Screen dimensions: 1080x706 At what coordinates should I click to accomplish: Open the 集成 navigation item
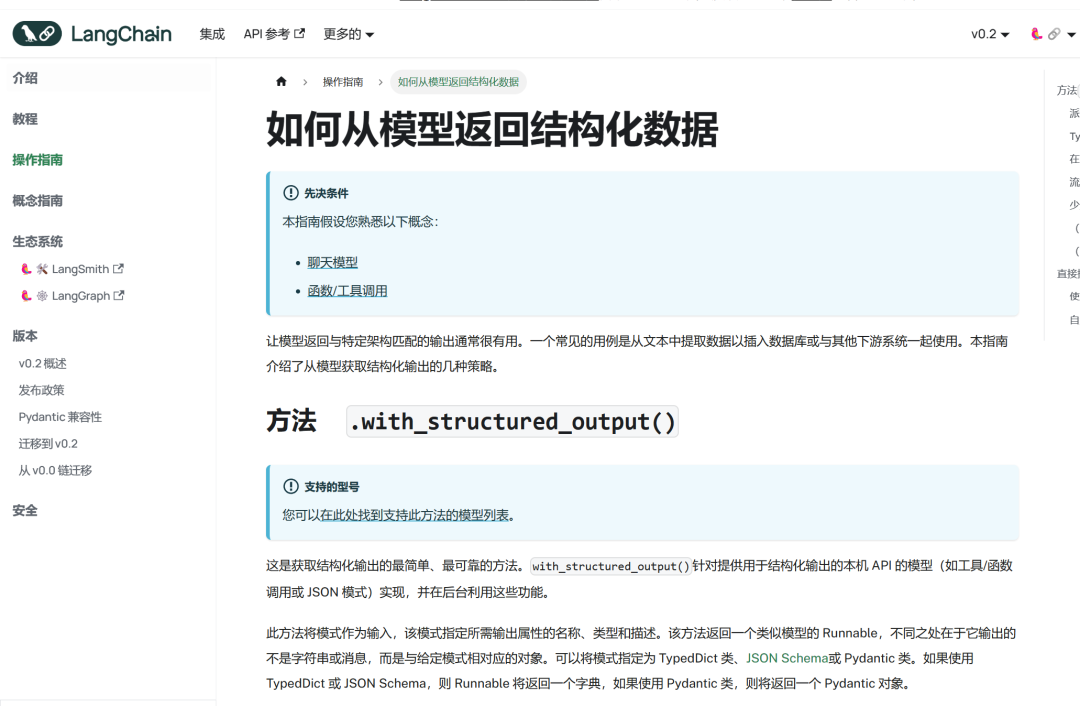[212, 34]
